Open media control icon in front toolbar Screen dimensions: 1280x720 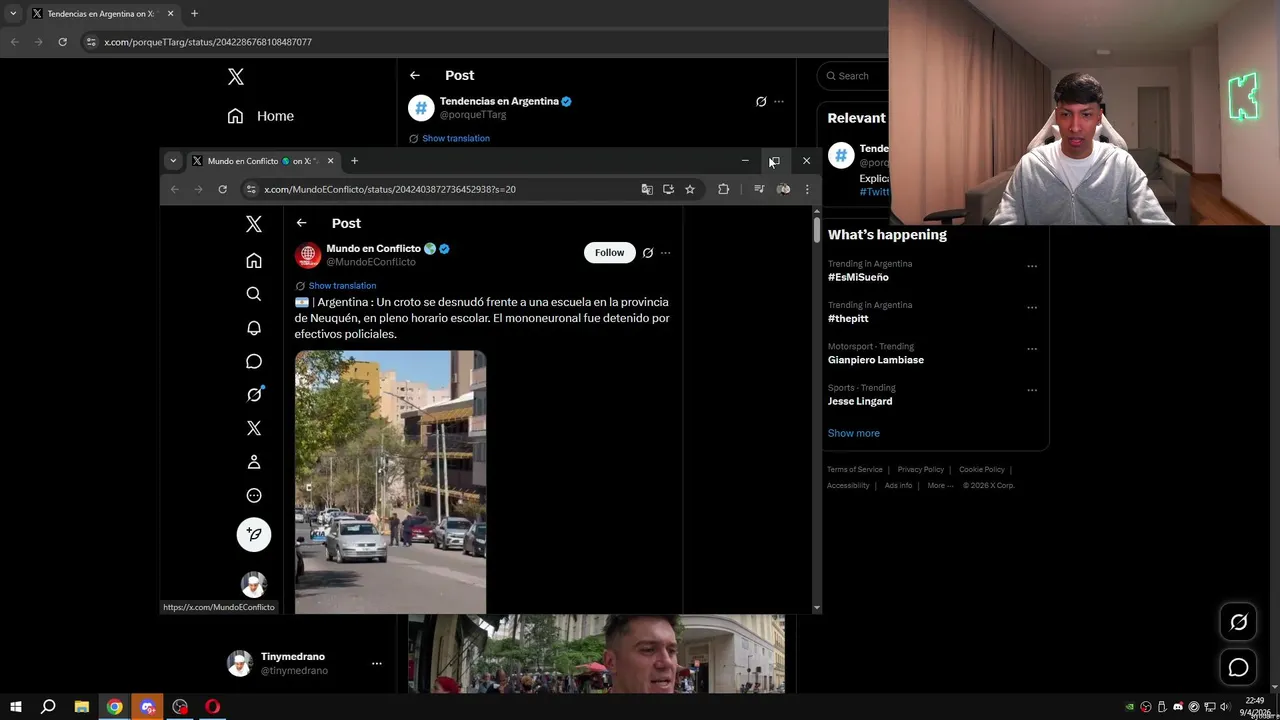click(x=759, y=189)
